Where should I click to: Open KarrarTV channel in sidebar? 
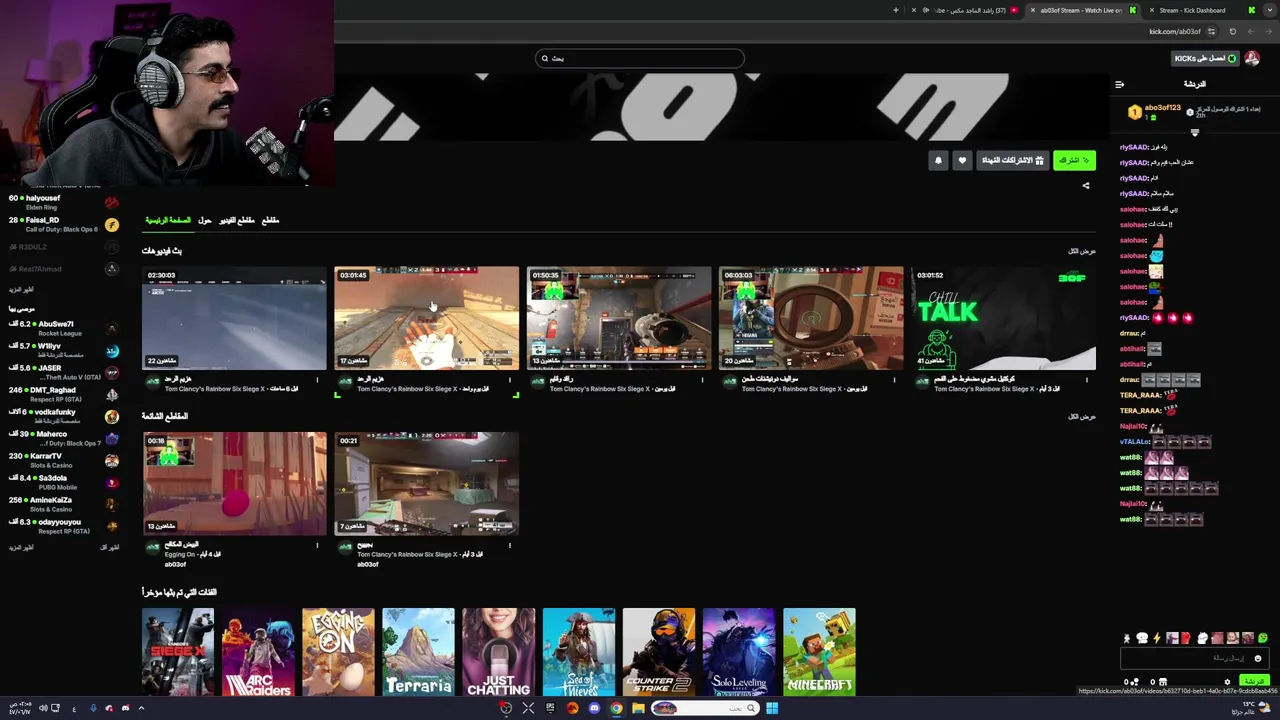(x=62, y=460)
